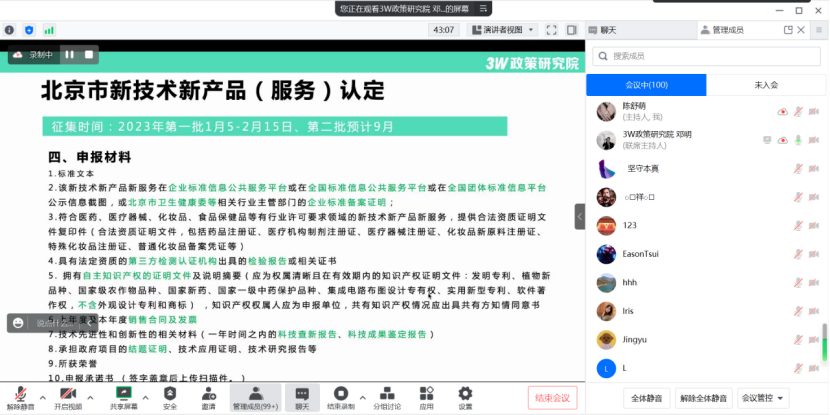Click cloud recording icon for 陈舒萌
Screen dimensions: 830x415
click(782, 112)
